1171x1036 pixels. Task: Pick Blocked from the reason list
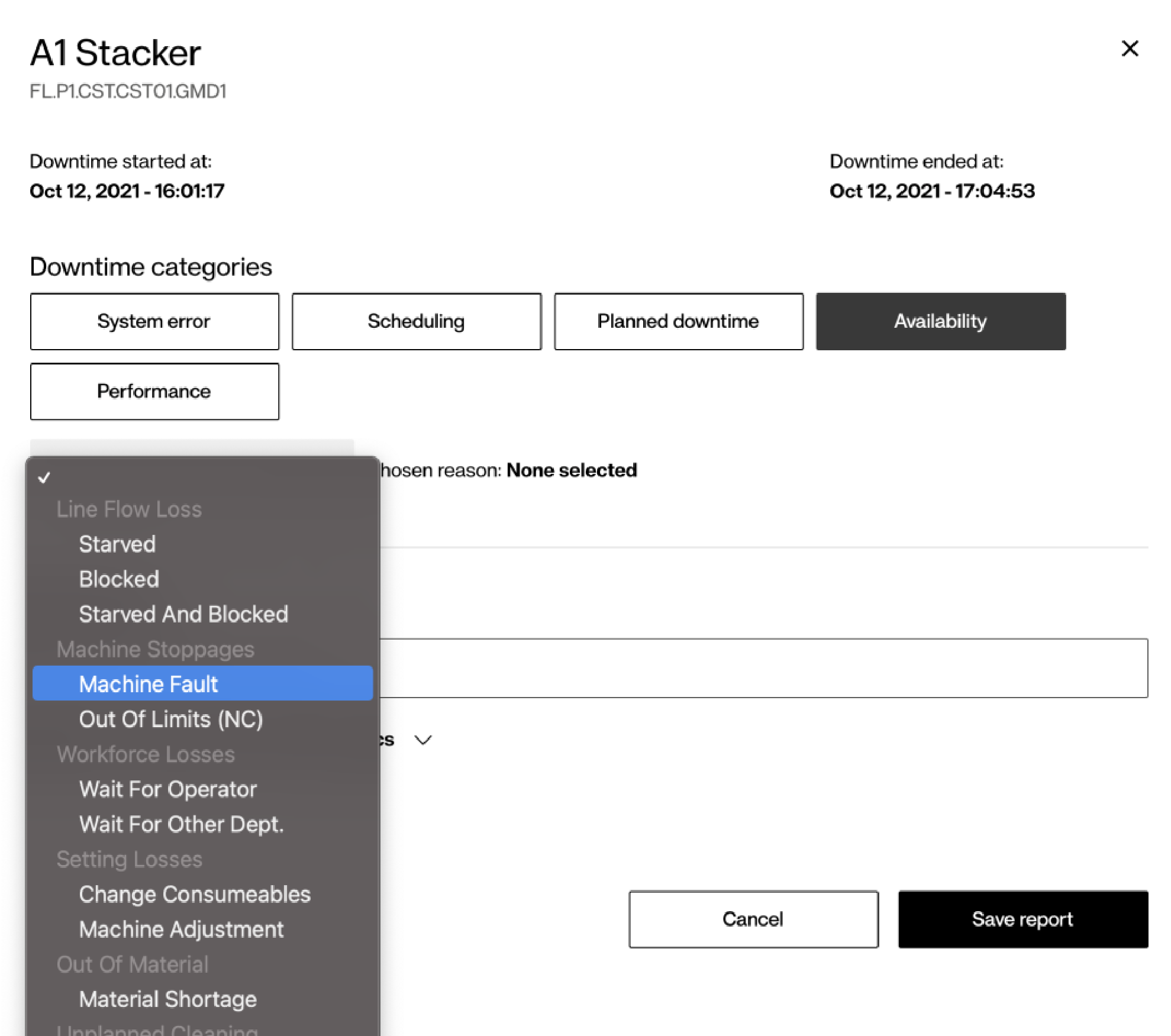119,579
